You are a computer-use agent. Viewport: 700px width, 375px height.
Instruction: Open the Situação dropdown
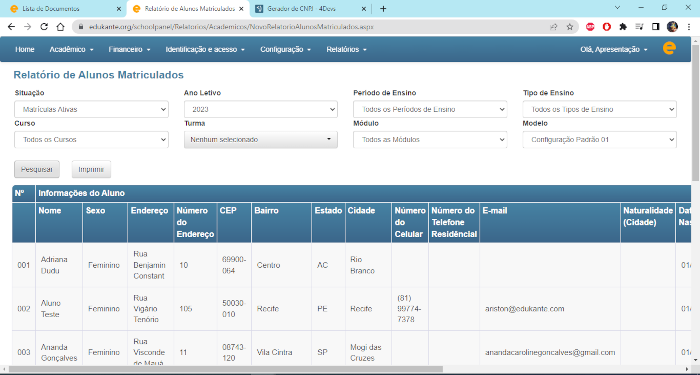tap(92, 109)
